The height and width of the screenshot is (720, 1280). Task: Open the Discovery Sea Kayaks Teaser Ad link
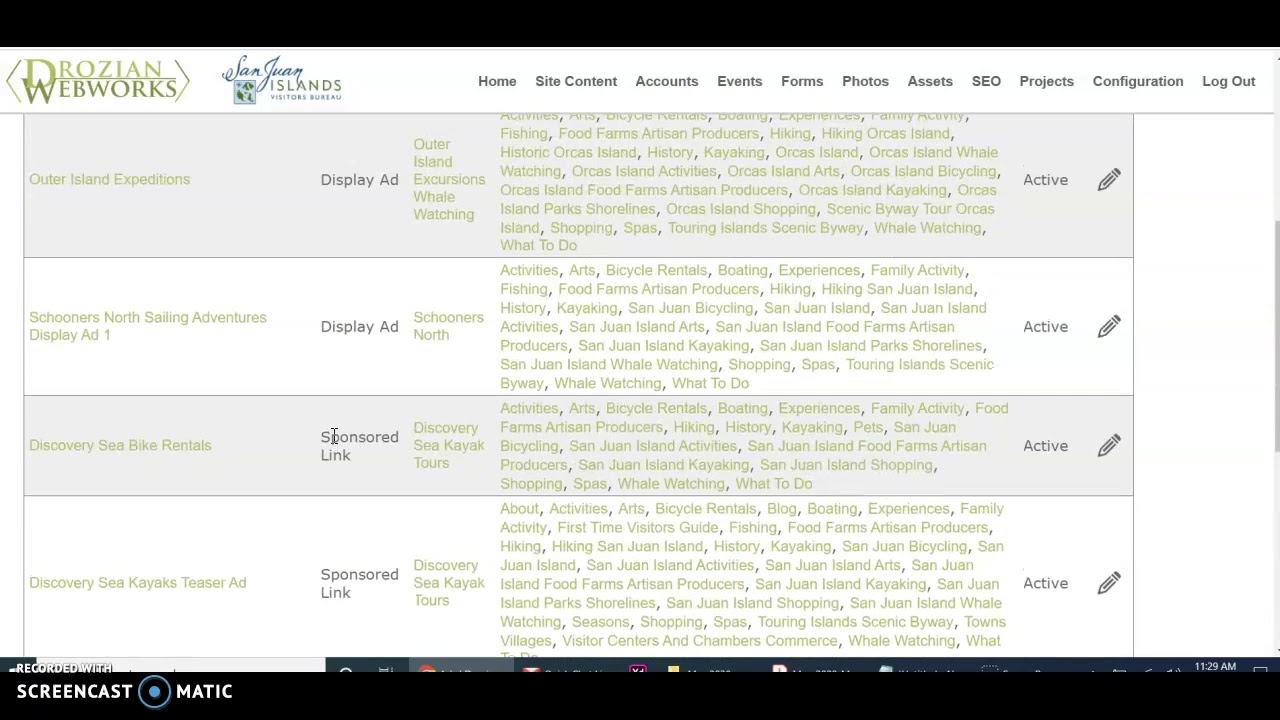[138, 582]
